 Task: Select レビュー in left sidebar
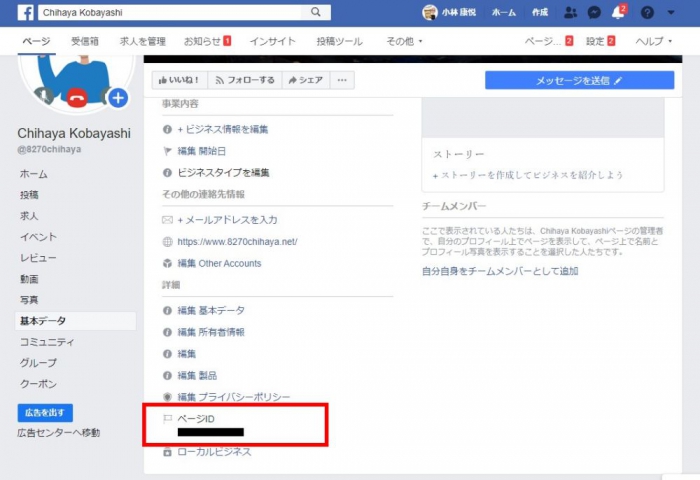click(x=38, y=258)
